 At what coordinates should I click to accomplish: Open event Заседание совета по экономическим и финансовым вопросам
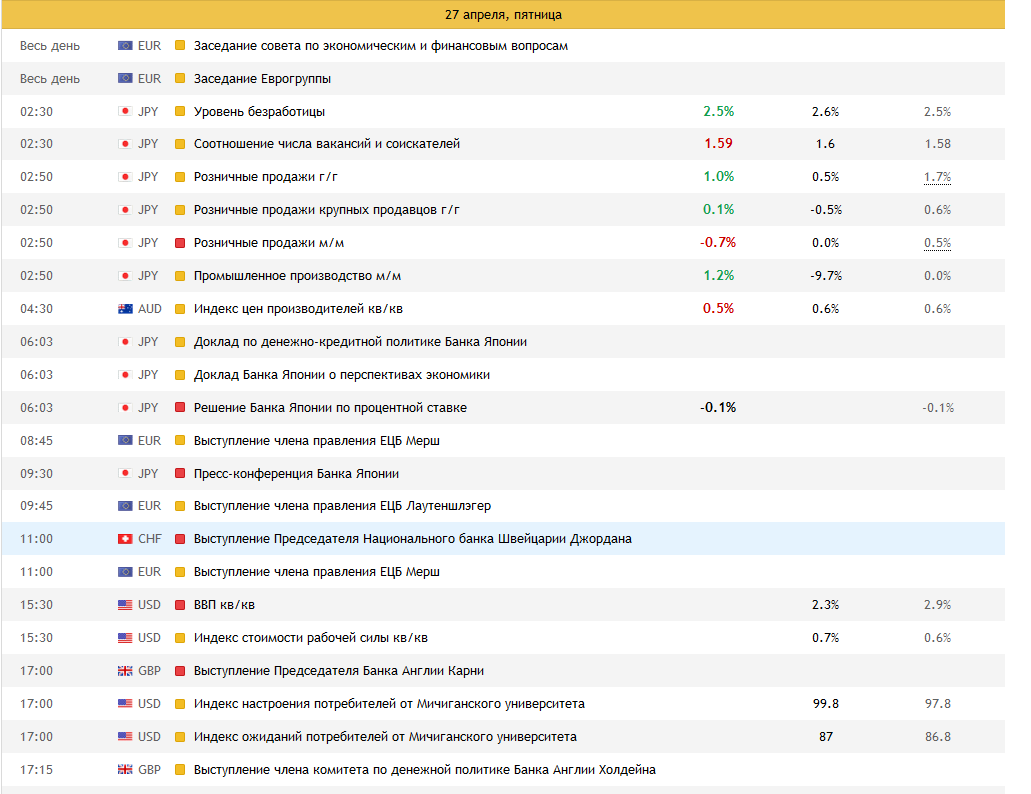[381, 46]
